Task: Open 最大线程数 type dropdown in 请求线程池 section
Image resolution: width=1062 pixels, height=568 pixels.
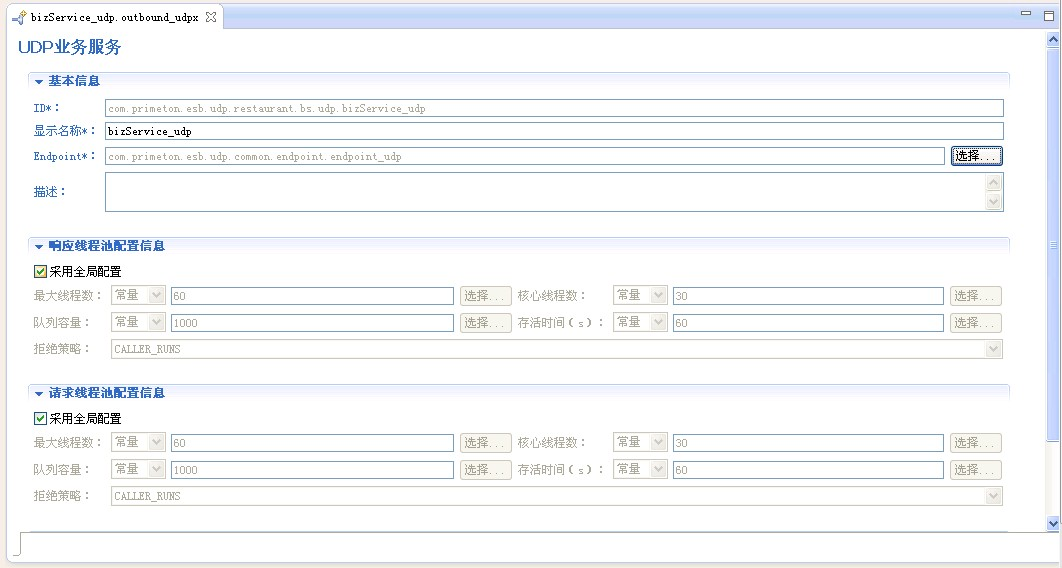Action: tap(155, 443)
